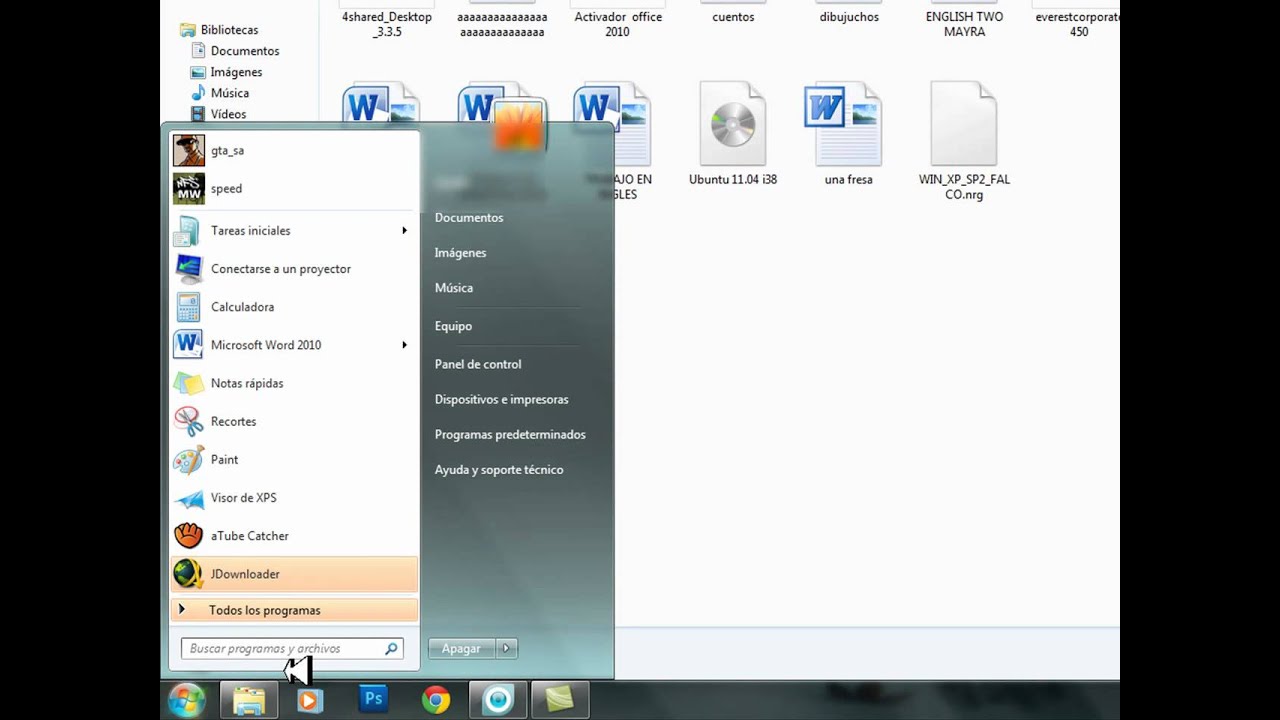Open Notas rápidas sticky notes icon
Viewport: 1280px width, 720px height.
[x=188, y=383]
